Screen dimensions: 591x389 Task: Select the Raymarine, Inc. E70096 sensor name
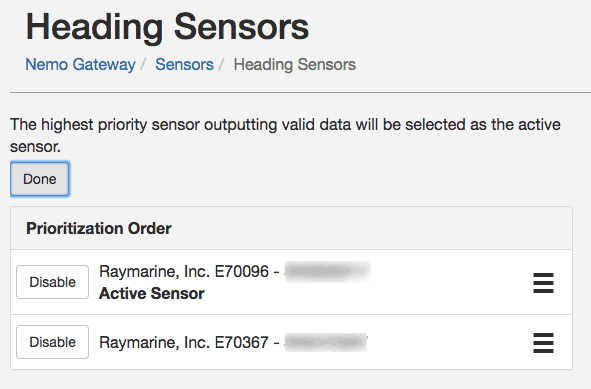184,271
